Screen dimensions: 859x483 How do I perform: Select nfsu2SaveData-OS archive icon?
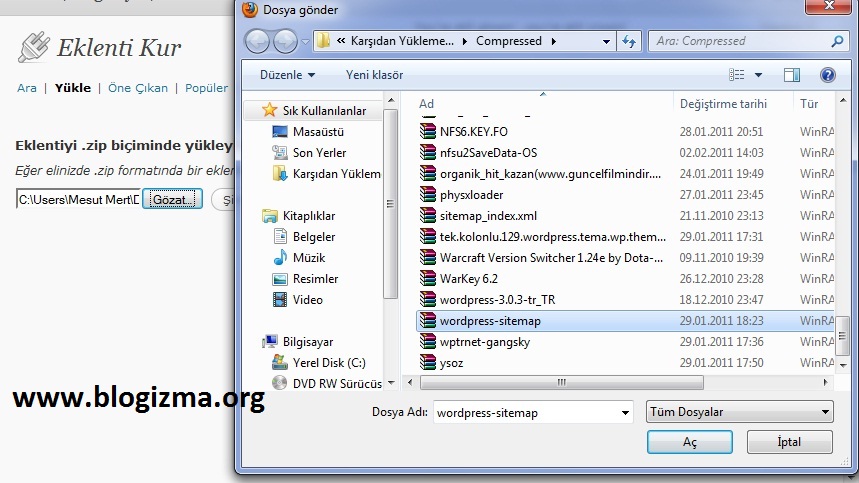pyautogui.click(x=428, y=152)
